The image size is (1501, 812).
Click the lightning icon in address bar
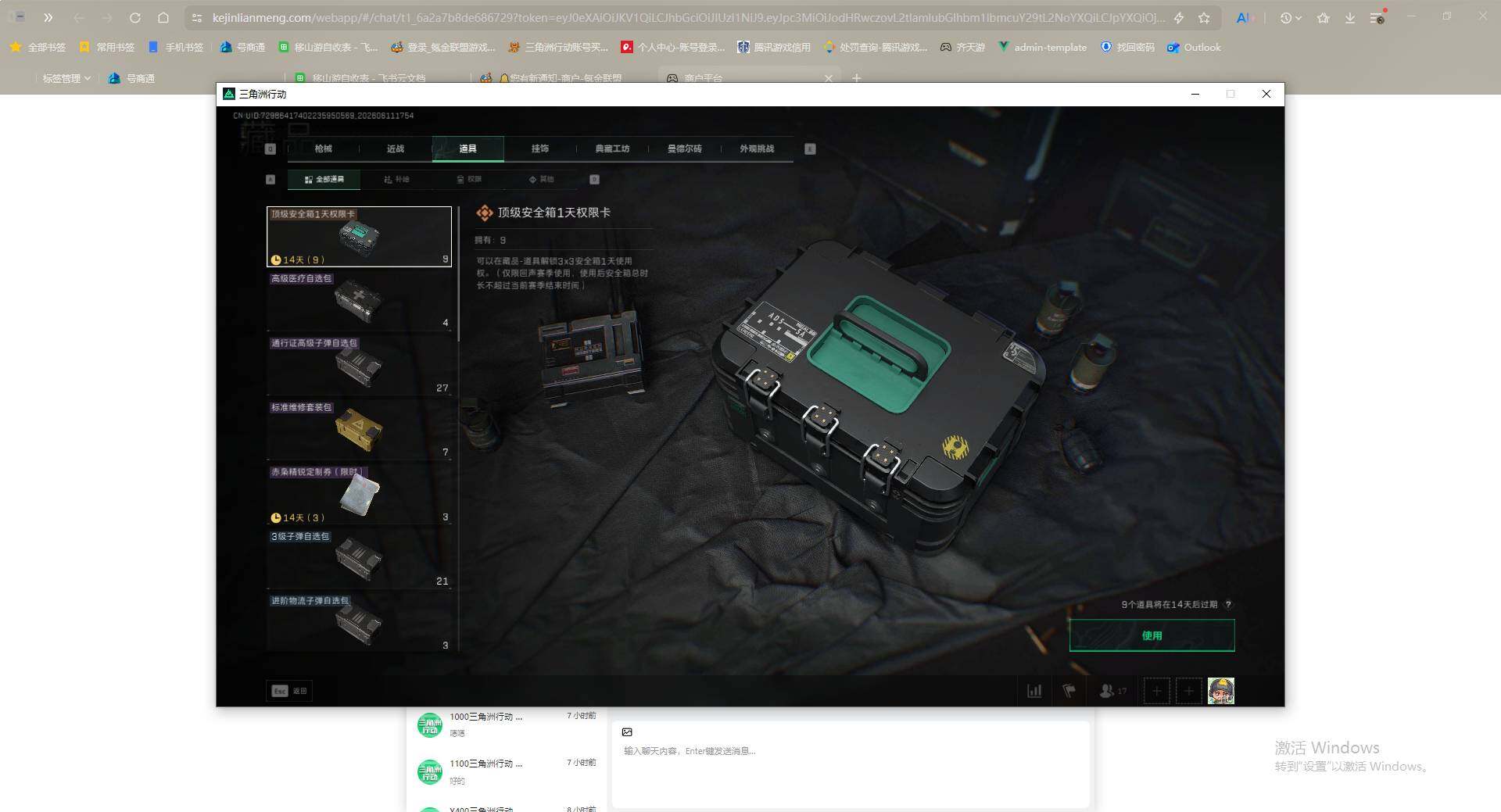pyautogui.click(x=1179, y=17)
